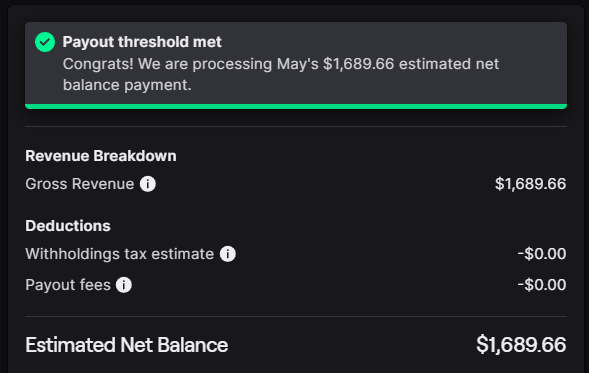Click the Estimated Net Balance total amount
The width and height of the screenshot is (589, 373).
pyautogui.click(x=521, y=345)
